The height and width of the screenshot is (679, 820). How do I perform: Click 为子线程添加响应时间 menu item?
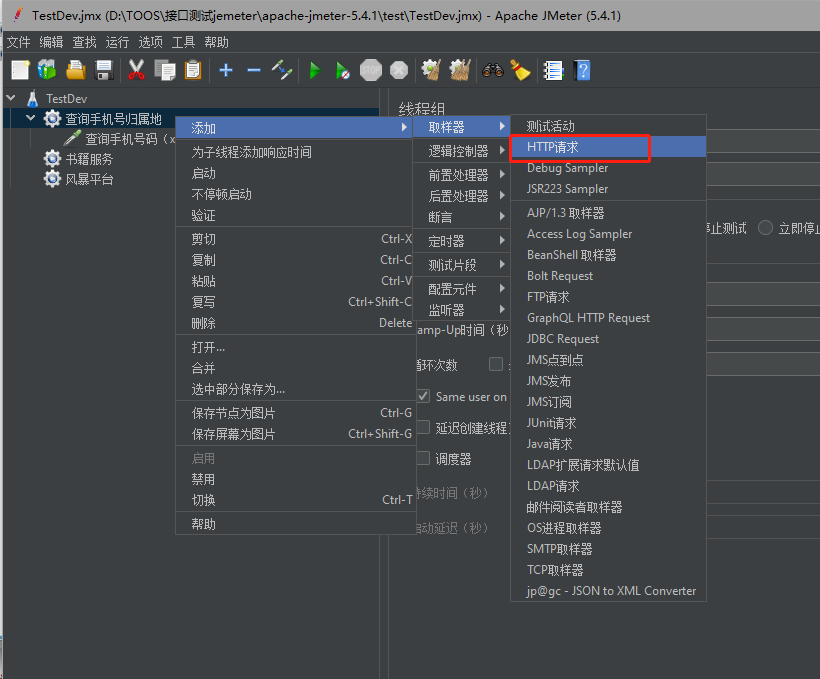[x=294, y=152]
